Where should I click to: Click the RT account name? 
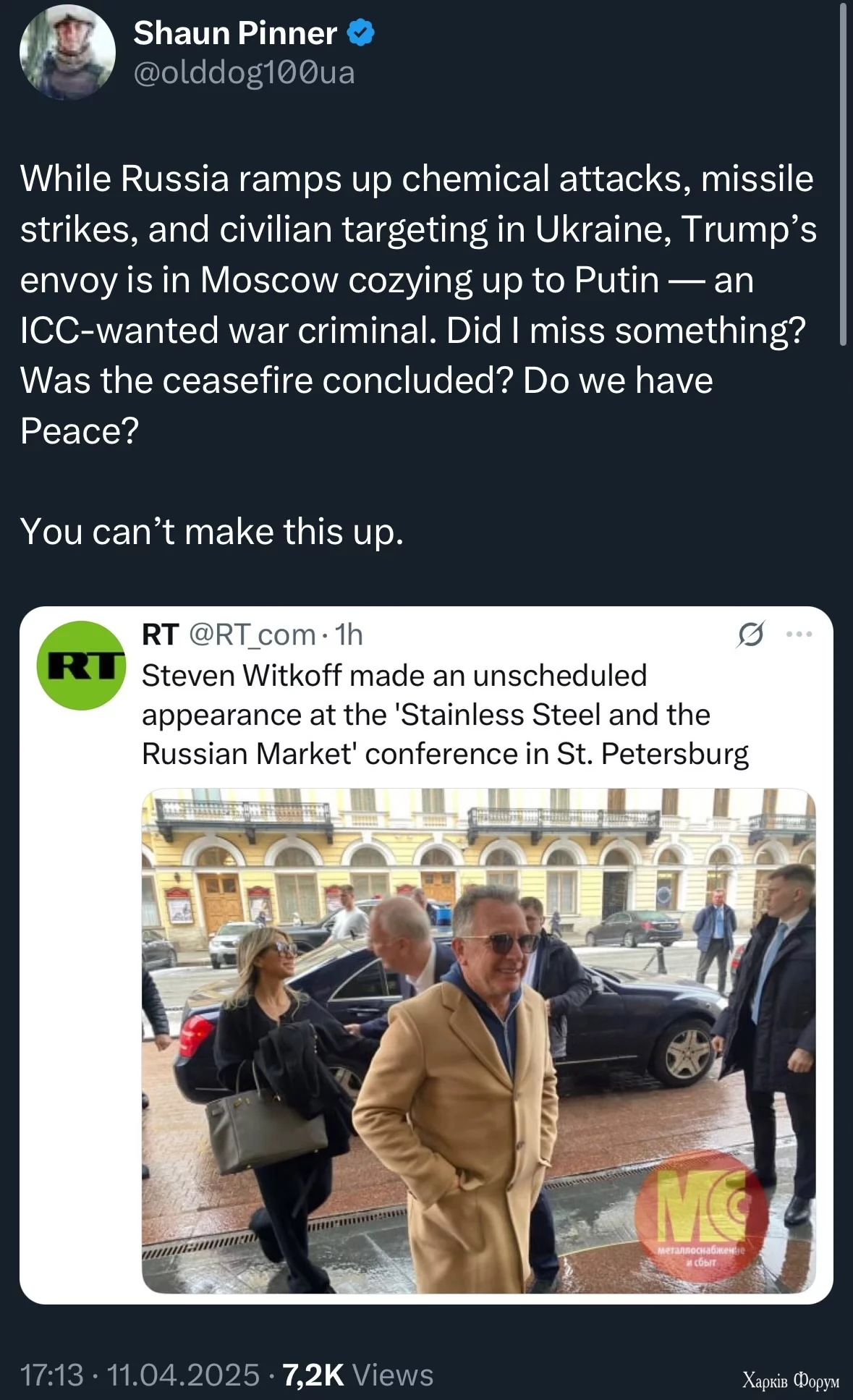click(x=160, y=635)
